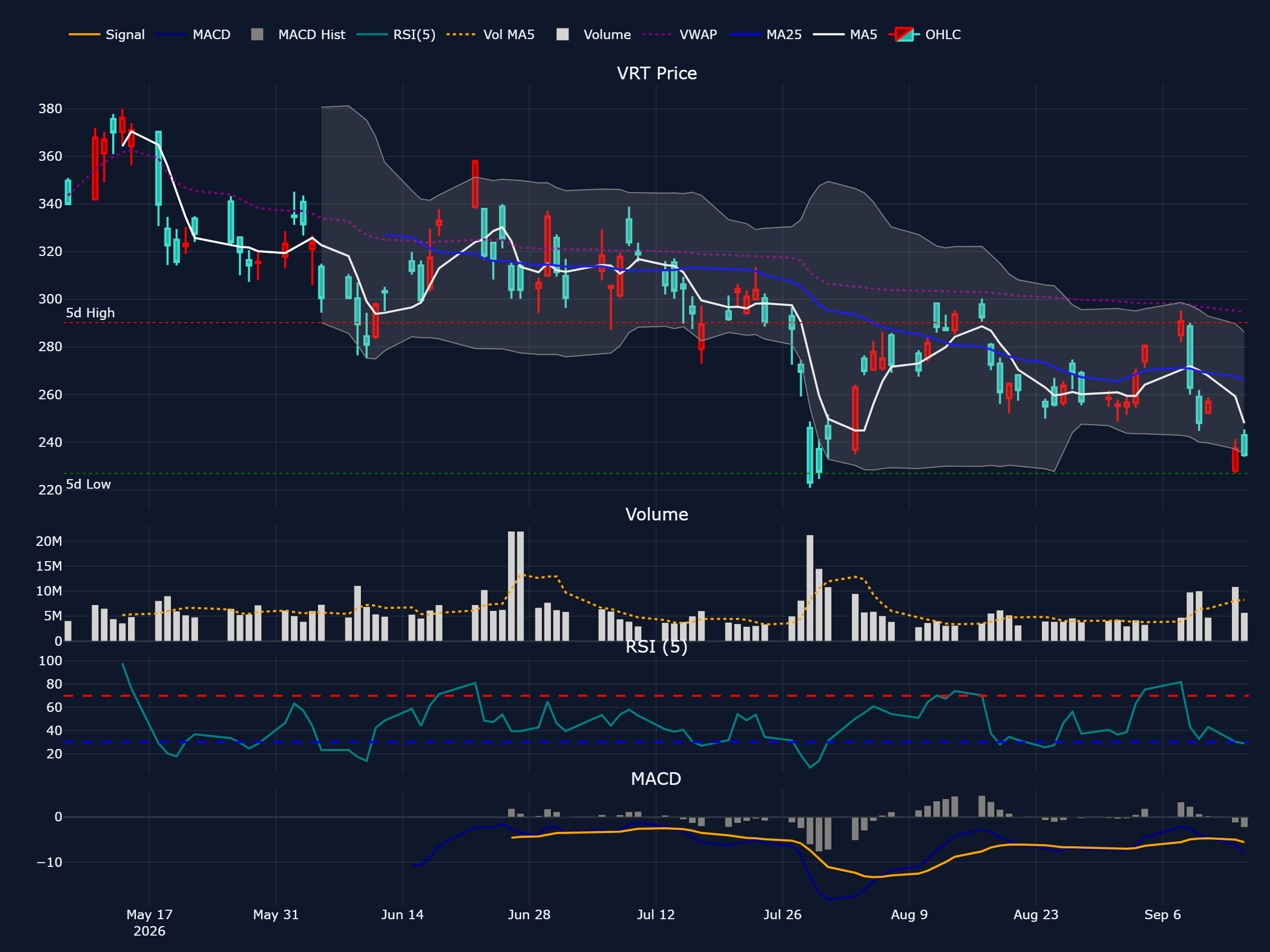The width and height of the screenshot is (1270, 952).
Task: Toggle the MA25 legend entry
Action: (765, 34)
